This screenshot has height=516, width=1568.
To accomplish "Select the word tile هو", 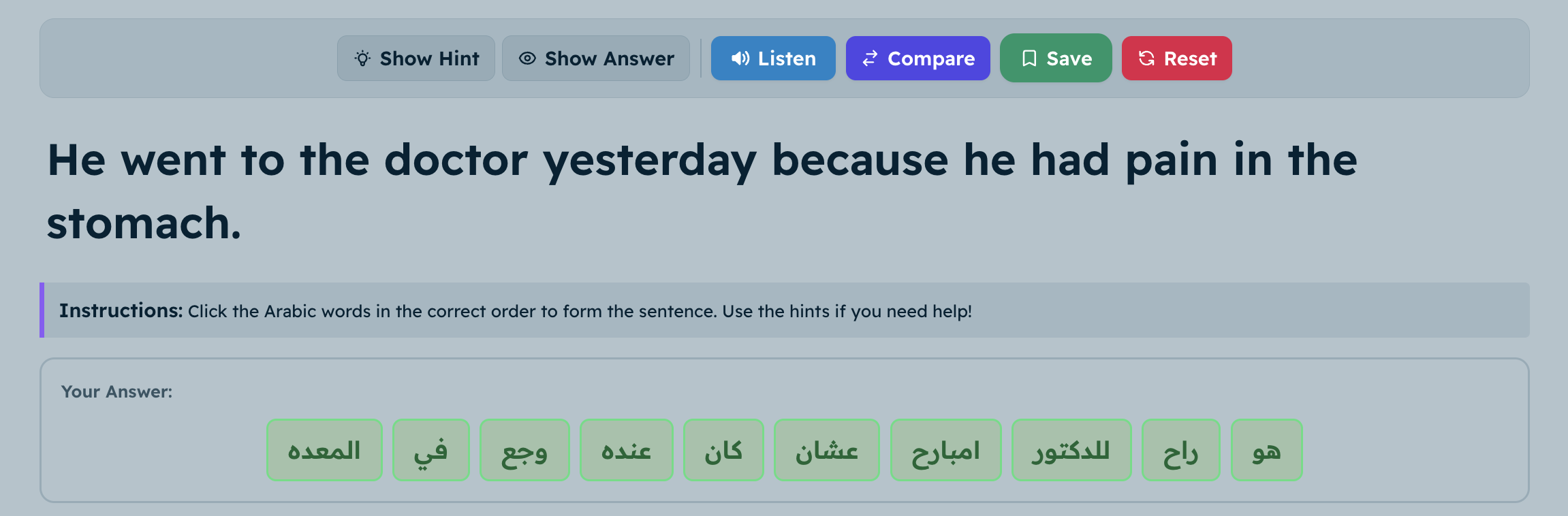I will point(1266,450).
